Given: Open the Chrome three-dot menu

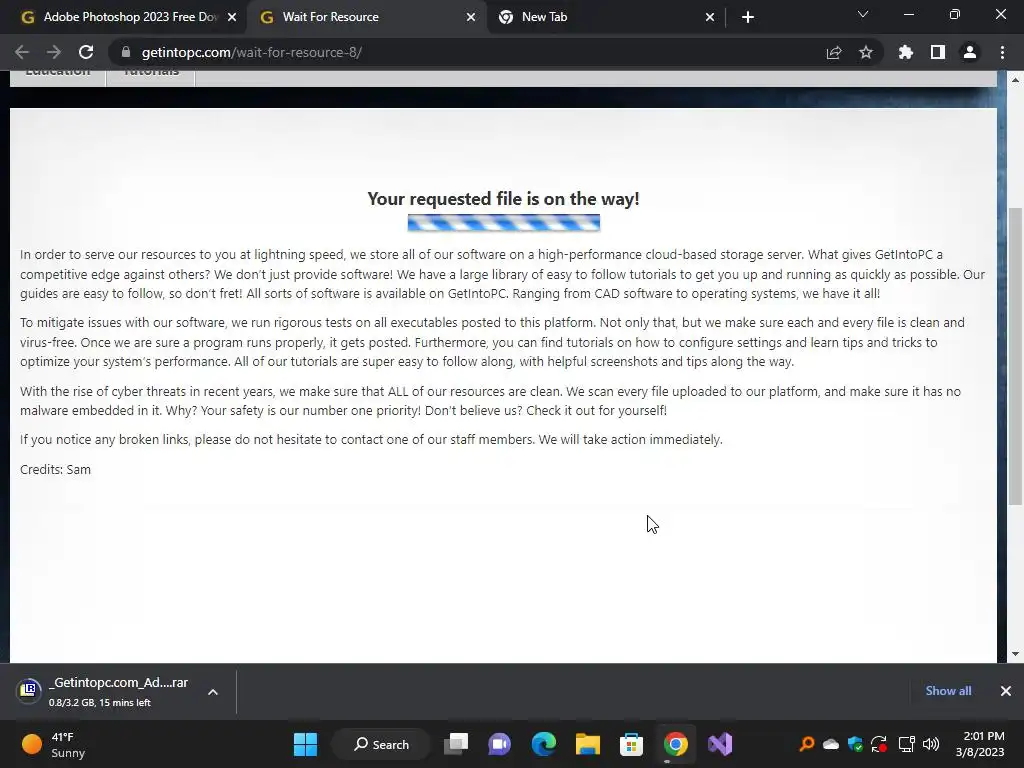Looking at the screenshot, I should click(1002, 52).
